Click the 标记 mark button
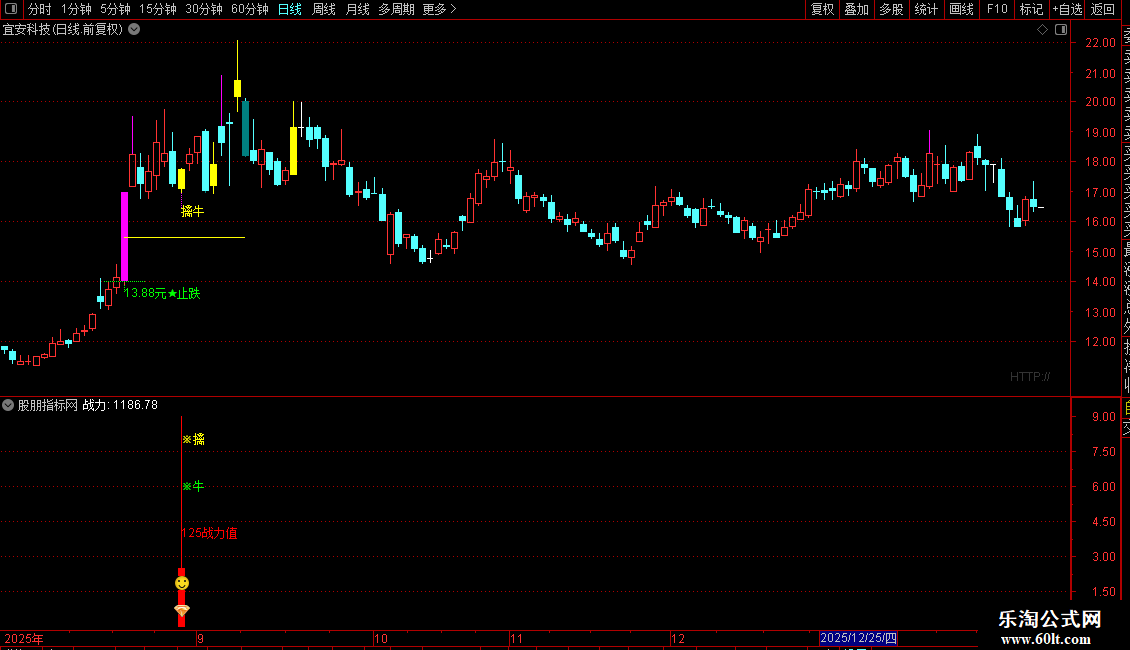1130x650 pixels. pyautogui.click(x=1031, y=9)
